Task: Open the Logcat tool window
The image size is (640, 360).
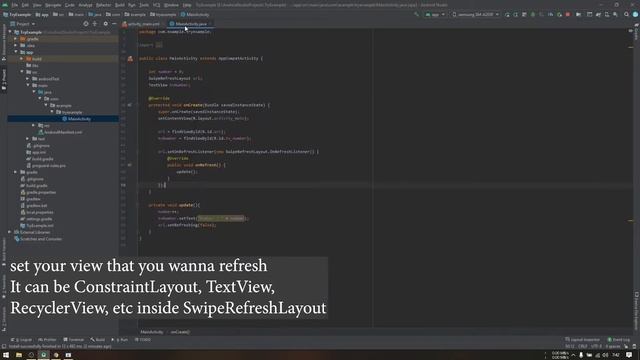Action: [x=22, y=340]
